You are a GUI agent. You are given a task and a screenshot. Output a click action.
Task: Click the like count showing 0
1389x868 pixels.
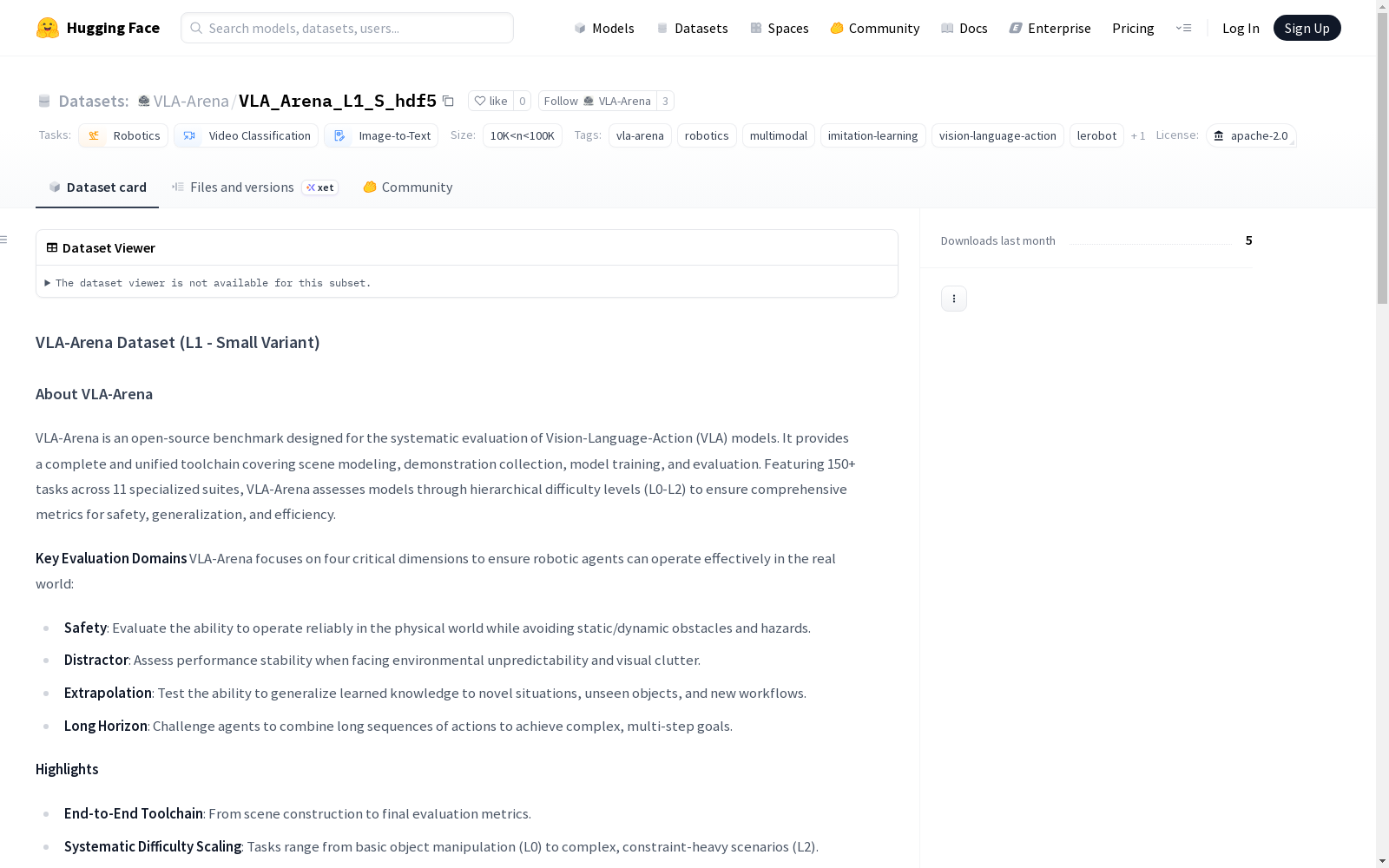pos(522,101)
